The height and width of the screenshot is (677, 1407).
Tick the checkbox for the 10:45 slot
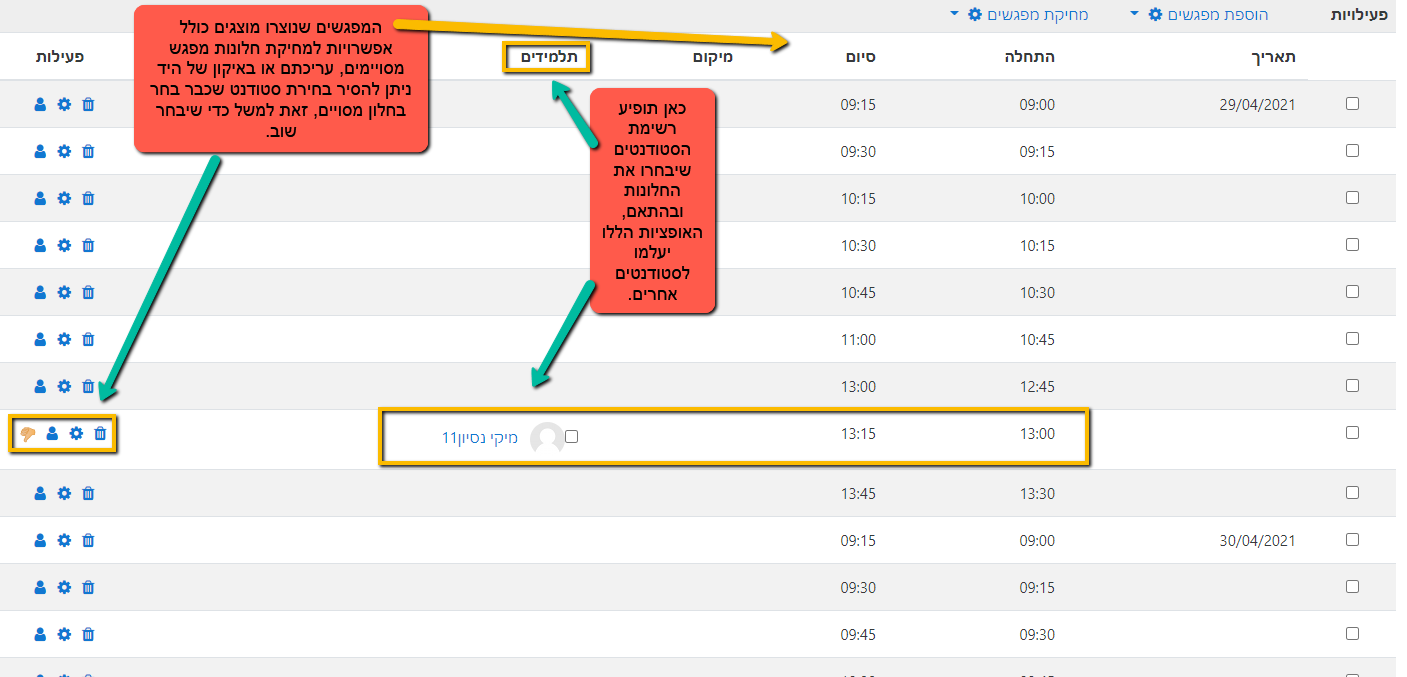[x=1352, y=339]
